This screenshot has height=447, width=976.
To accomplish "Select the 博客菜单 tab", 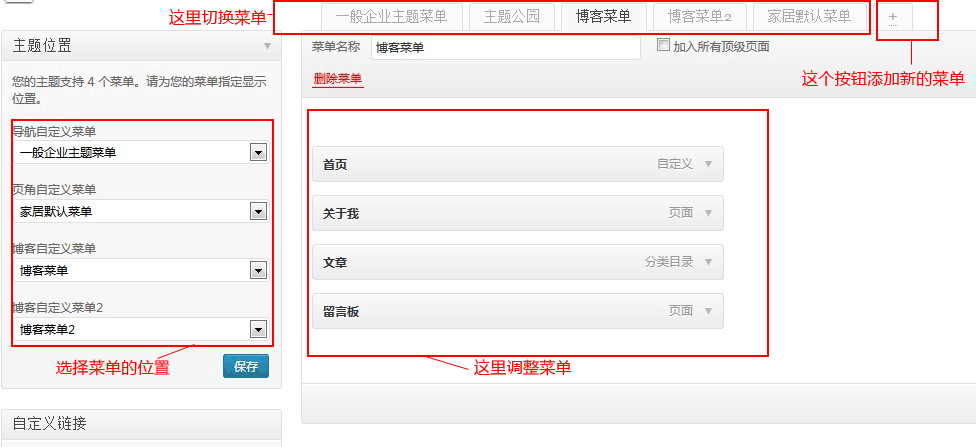I will tap(603, 17).
